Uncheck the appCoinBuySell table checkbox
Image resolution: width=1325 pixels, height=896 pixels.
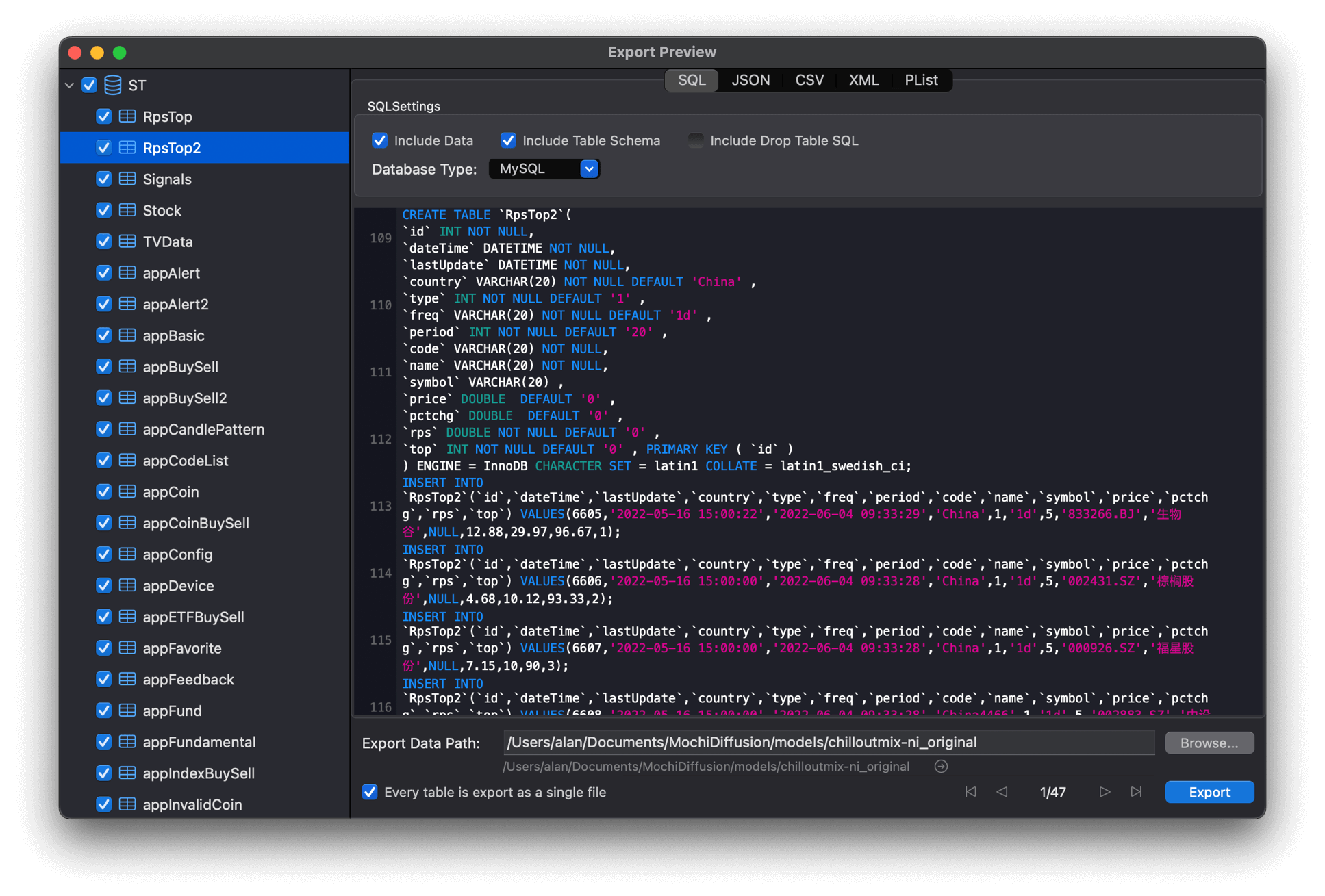coord(104,523)
